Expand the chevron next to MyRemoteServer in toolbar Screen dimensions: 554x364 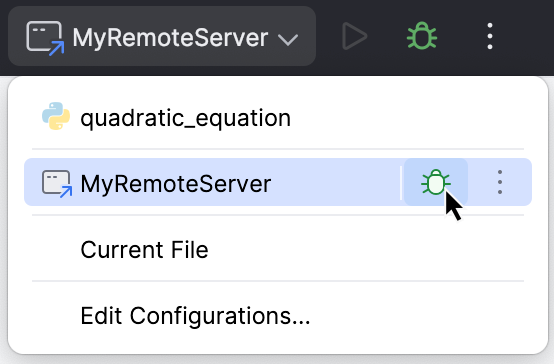tap(288, 39)
